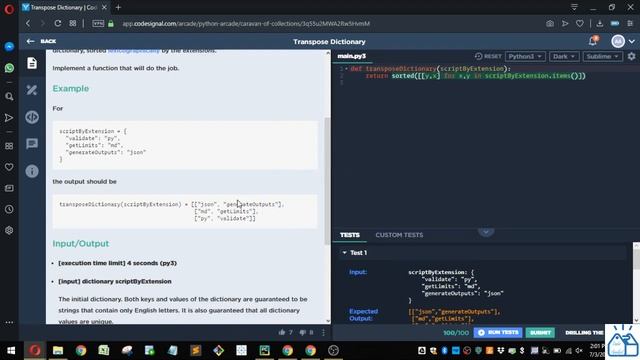Take a snapshot with camera icon
Image resolution: width=640 pixels, height=360 pixels.
550,24
